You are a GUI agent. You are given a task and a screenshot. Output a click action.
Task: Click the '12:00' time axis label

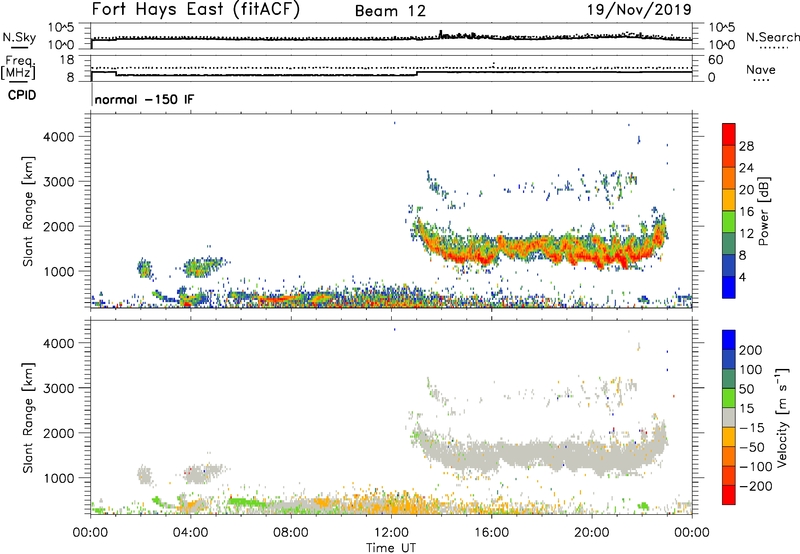click(391, 533)
